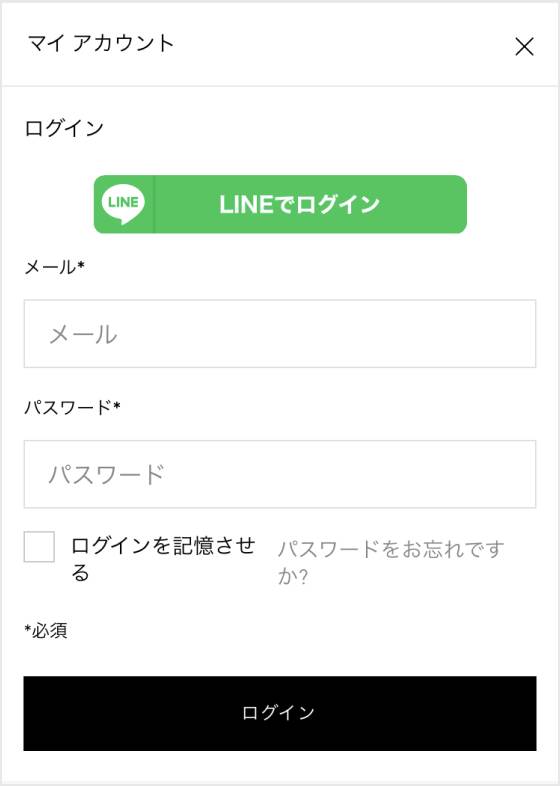The height and width of the screenshot is (786, 560).
Task: Click the *必須 required note
Action: [x=46, y=631]
